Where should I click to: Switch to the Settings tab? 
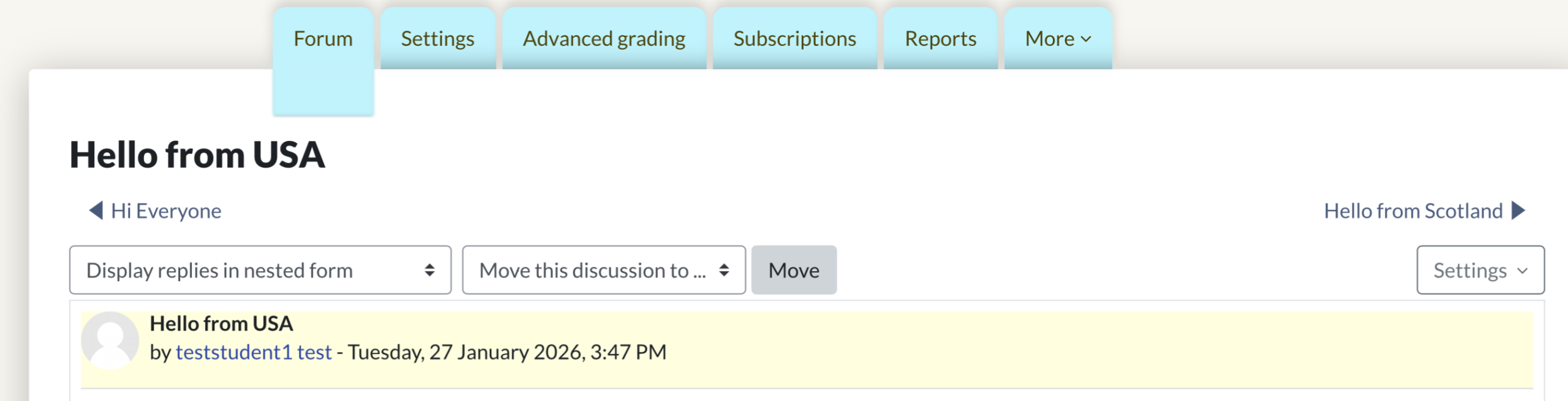pos(437,39)
